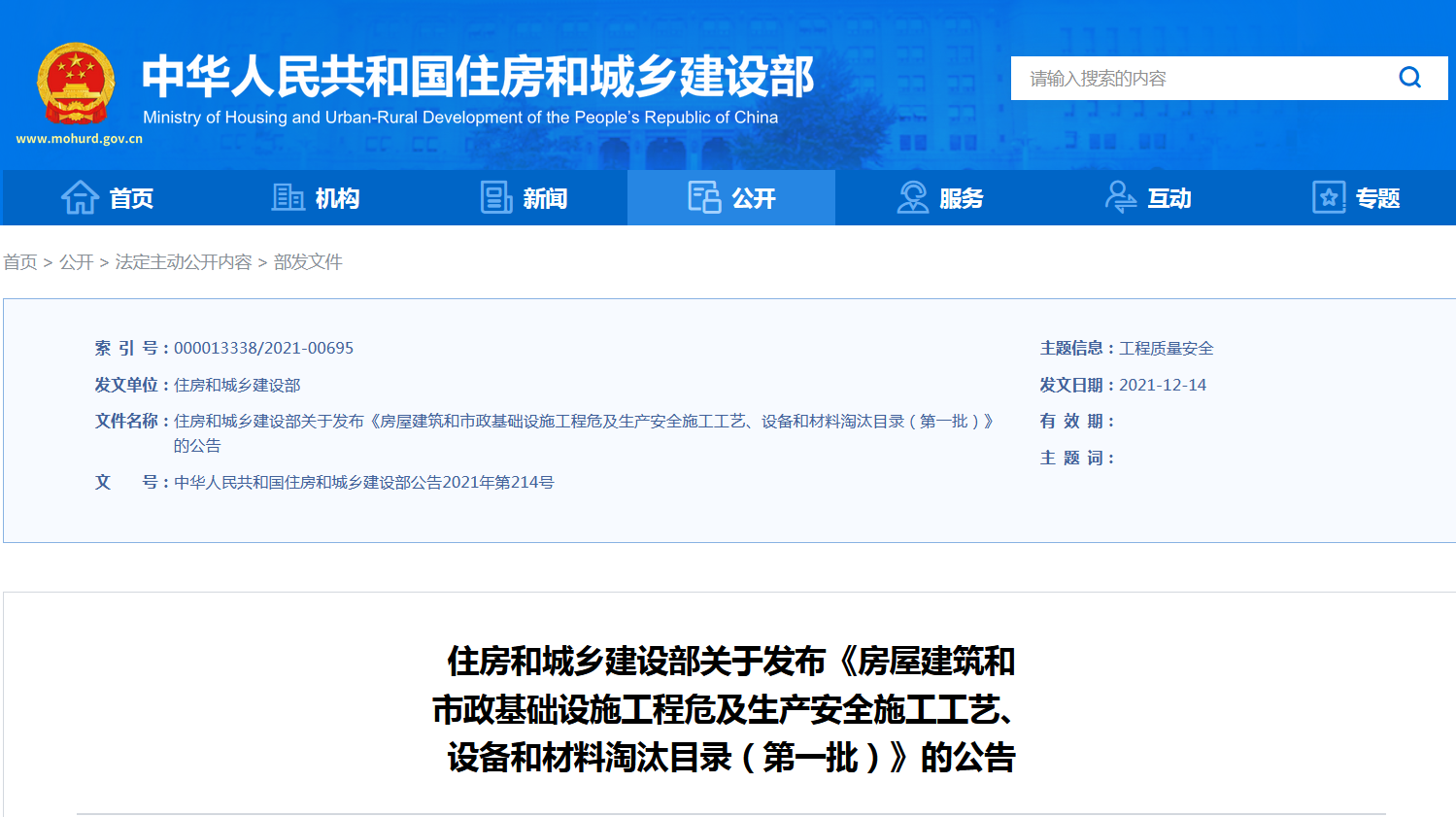Viewport: 1456px width, 817px height.
Task: Click the index number 000013338/2021-00695
Action: coord(263,348)
